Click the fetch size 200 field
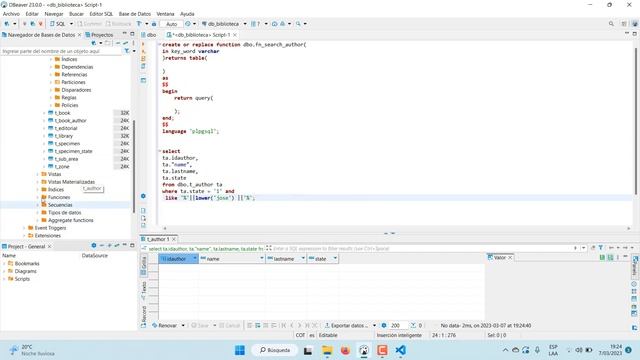This screenshot has height=360, width=640. [398, 326]
